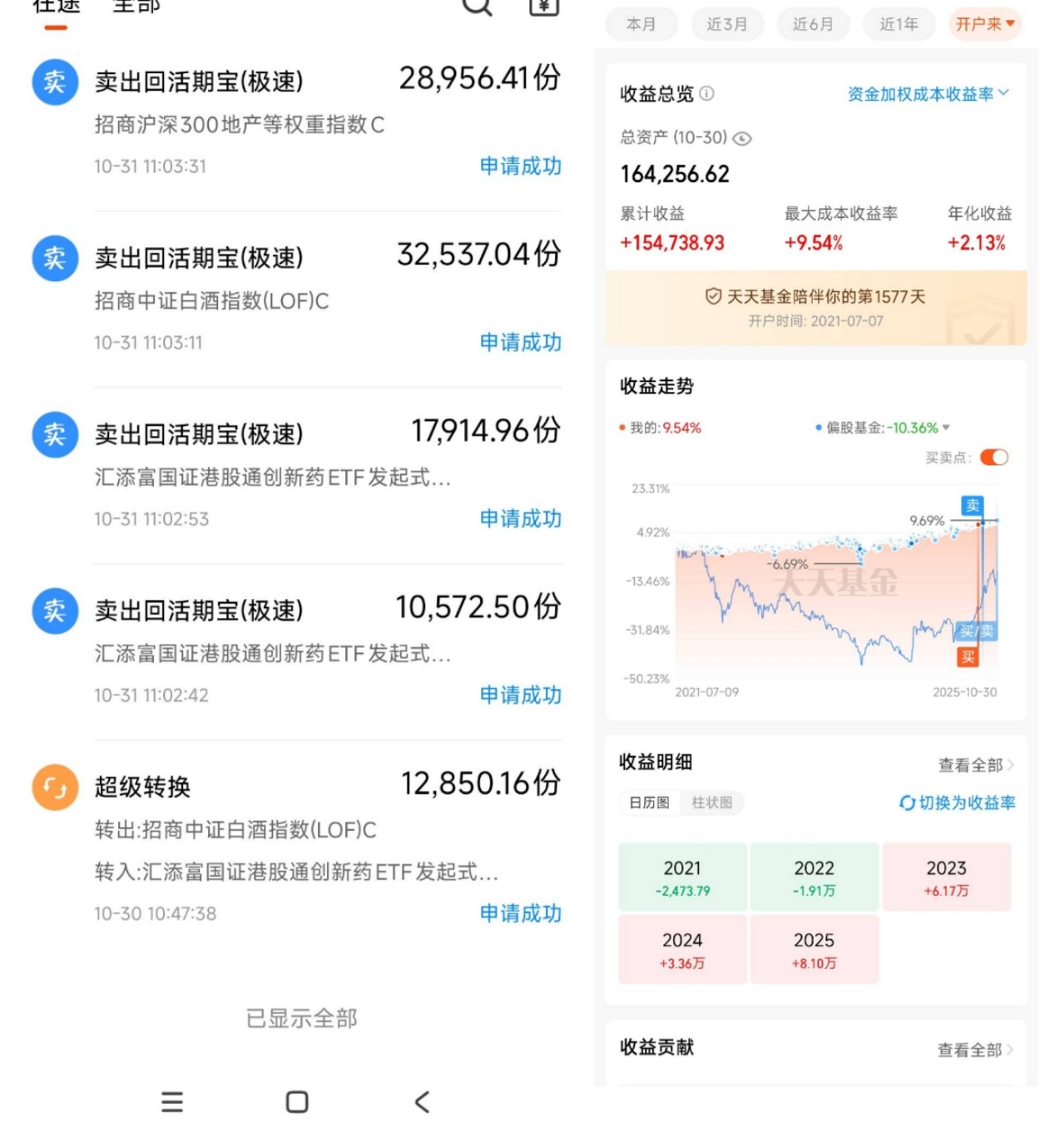Turn off the 买卖点 switch
The height and width of the screenshot is (1148, 1040).
pos(994,458)
